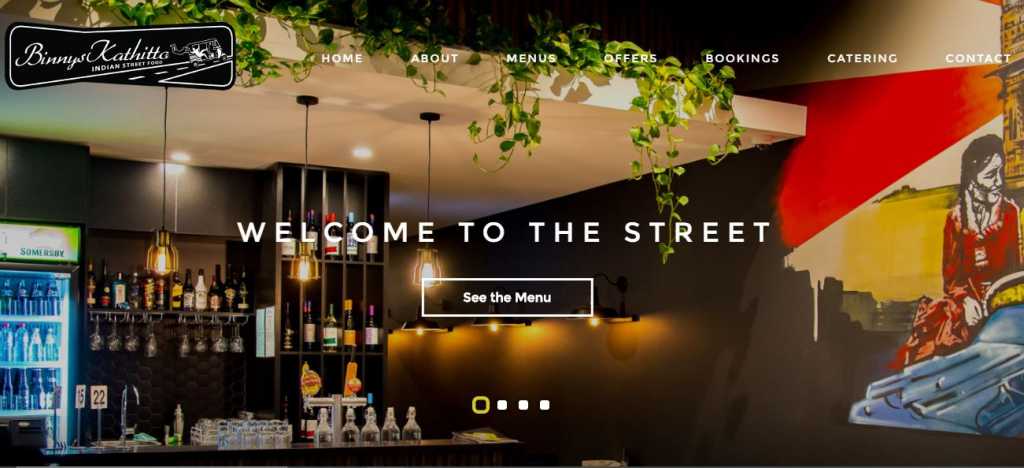Image resolution: width=1024 pixels, height=468 pixels.
Task: Jump to the third slide dot
Action: coord(523,405)
